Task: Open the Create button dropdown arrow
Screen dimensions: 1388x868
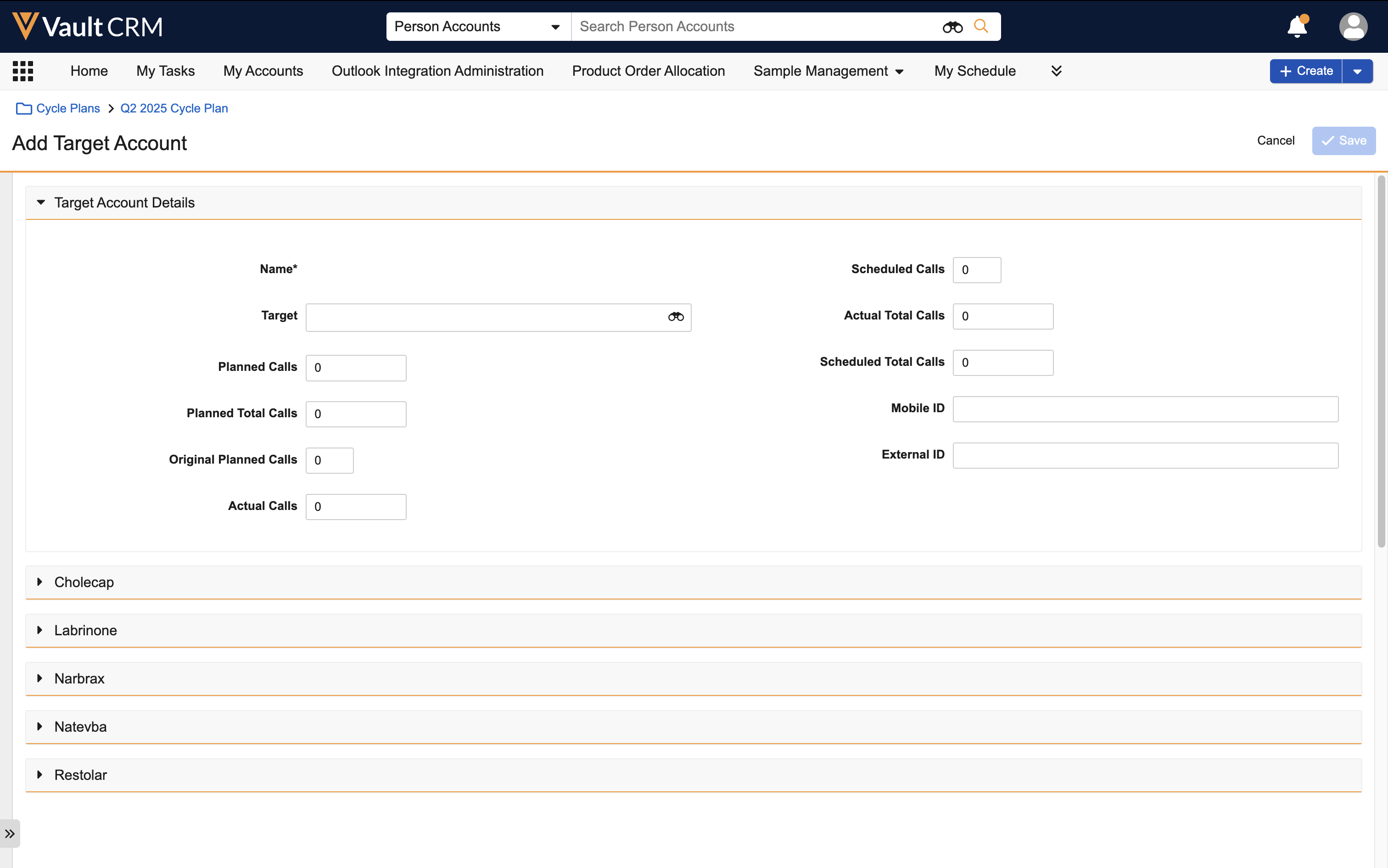Action: tap(1357, 71)
